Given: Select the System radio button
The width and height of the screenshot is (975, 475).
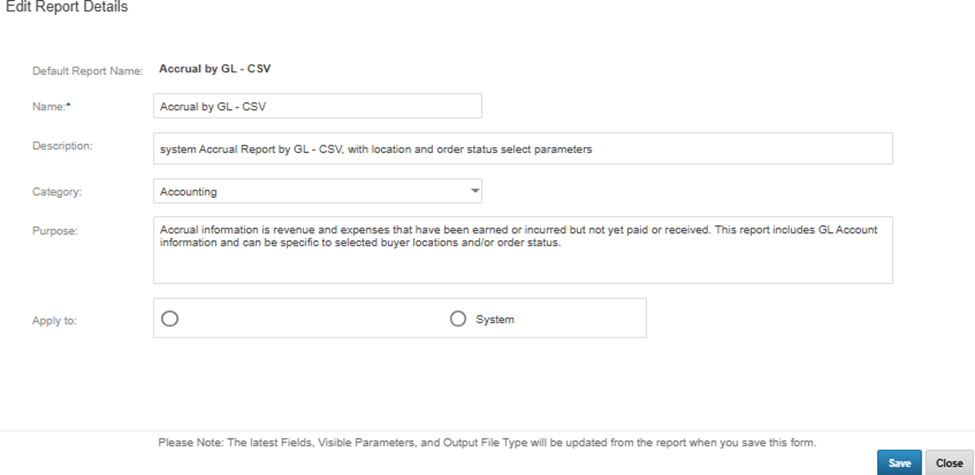Looking at the screenshot, I should [x=458, y=319].
